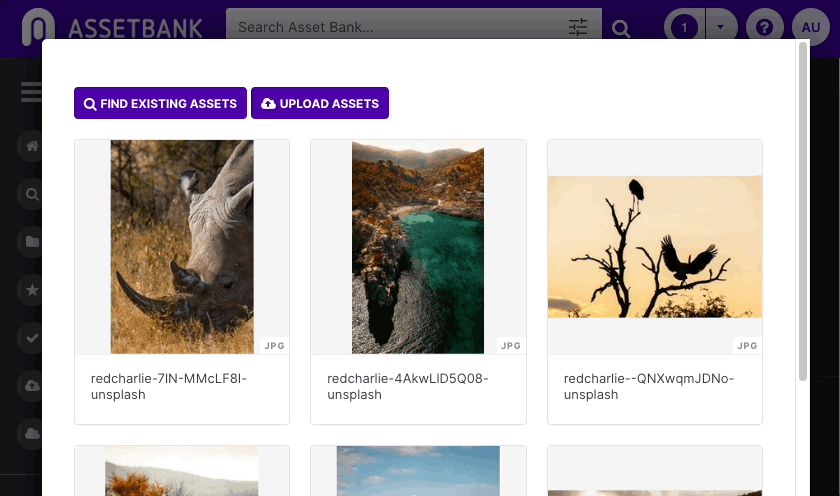The height and width of the screenshot is (496, 840).
Task: Open the lightbox counter showing 1
Action: pos(684,27)
